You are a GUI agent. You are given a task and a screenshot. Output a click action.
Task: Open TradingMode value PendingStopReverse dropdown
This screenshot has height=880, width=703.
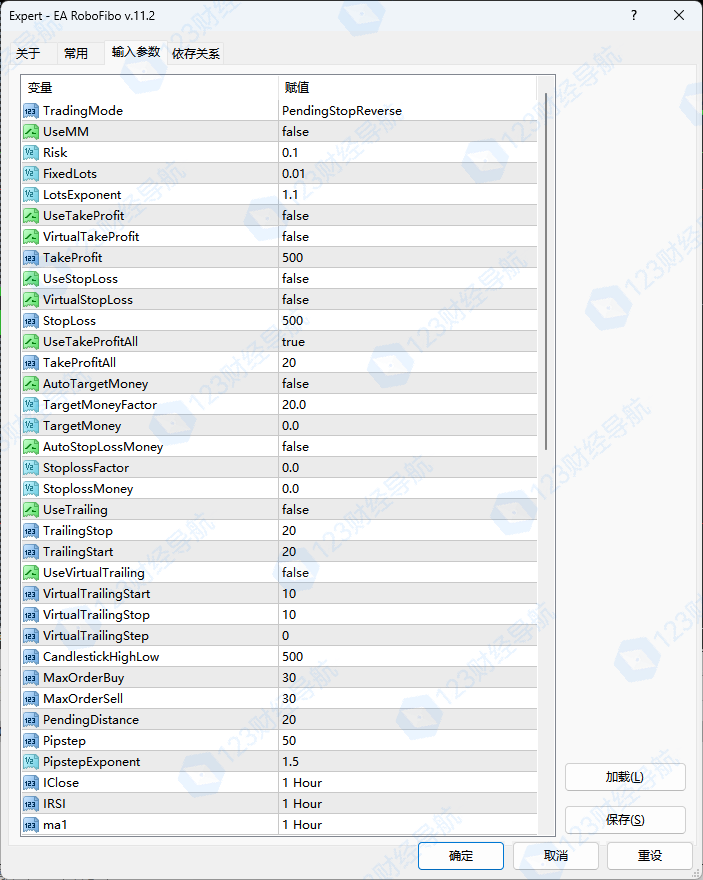[x=407, y=111]
